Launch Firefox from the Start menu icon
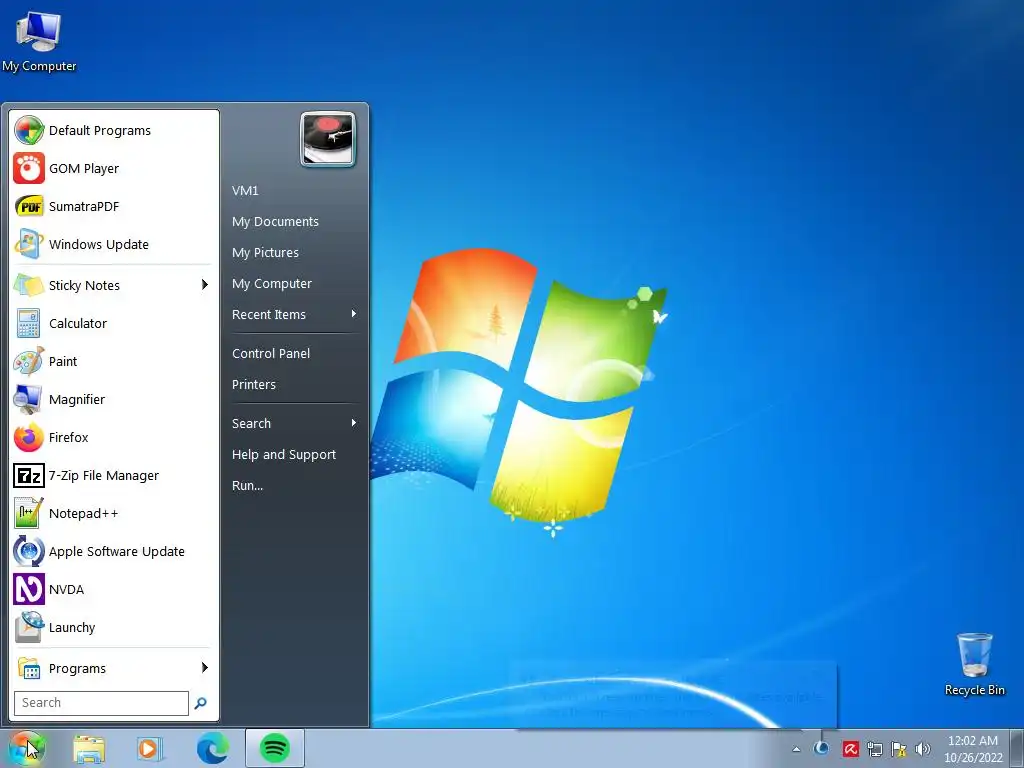1024x768 pixels. (x=29, y=437)
